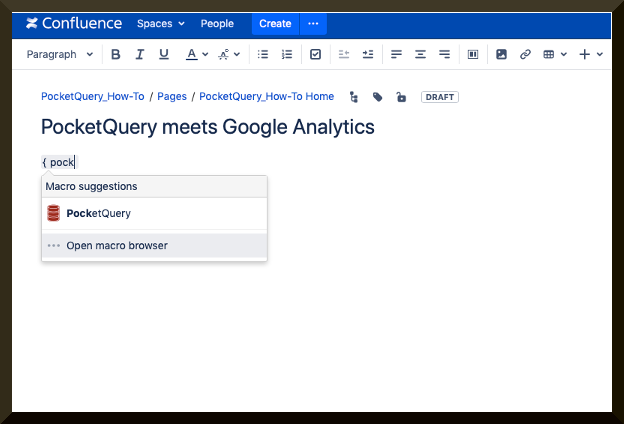Choose Open macro browser

tap(154, 245)
